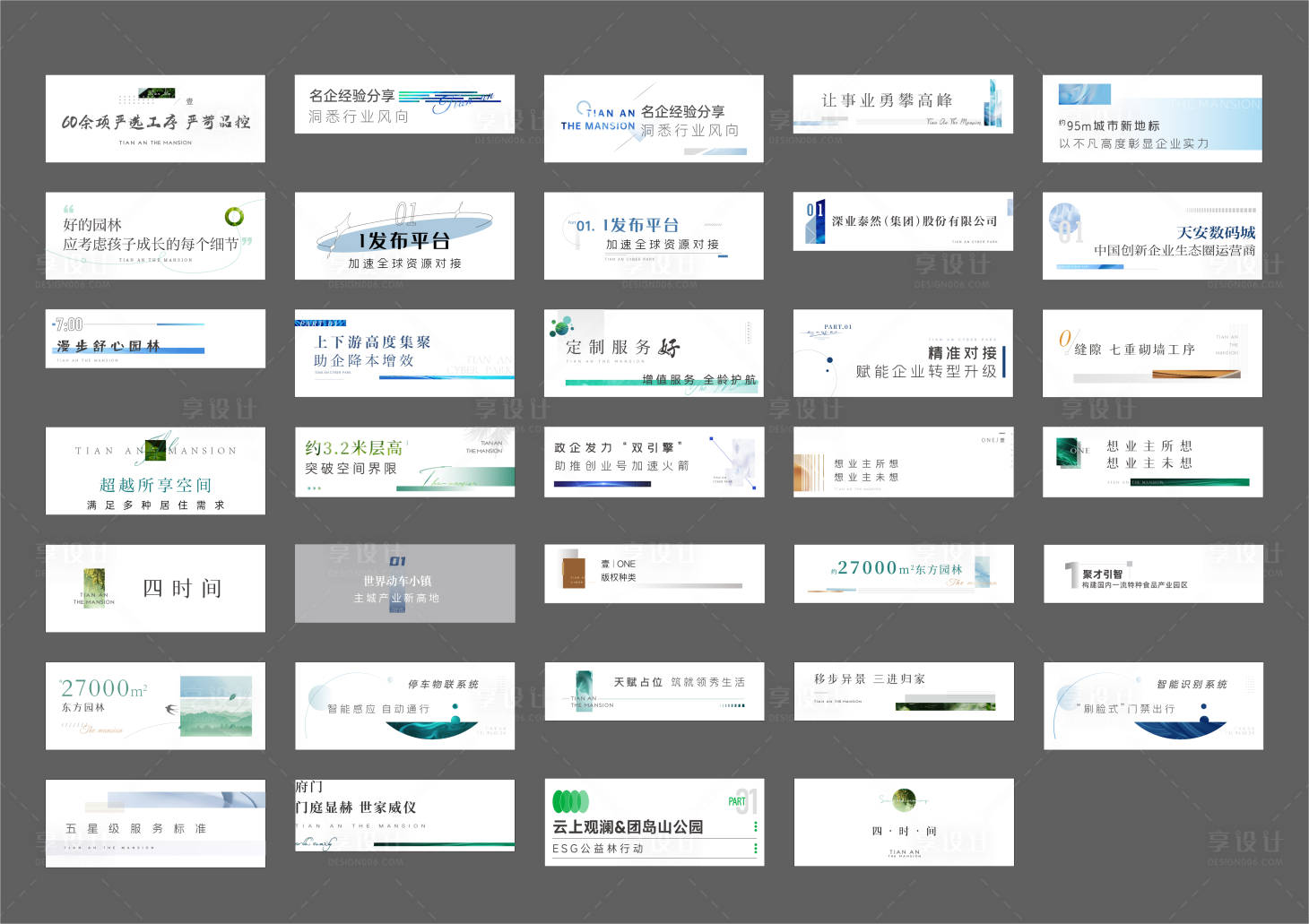This screenshot has height=924, width=1309.
Task: Select the '27000m² 东方园林' landscape banner
Action: (155, 706)
